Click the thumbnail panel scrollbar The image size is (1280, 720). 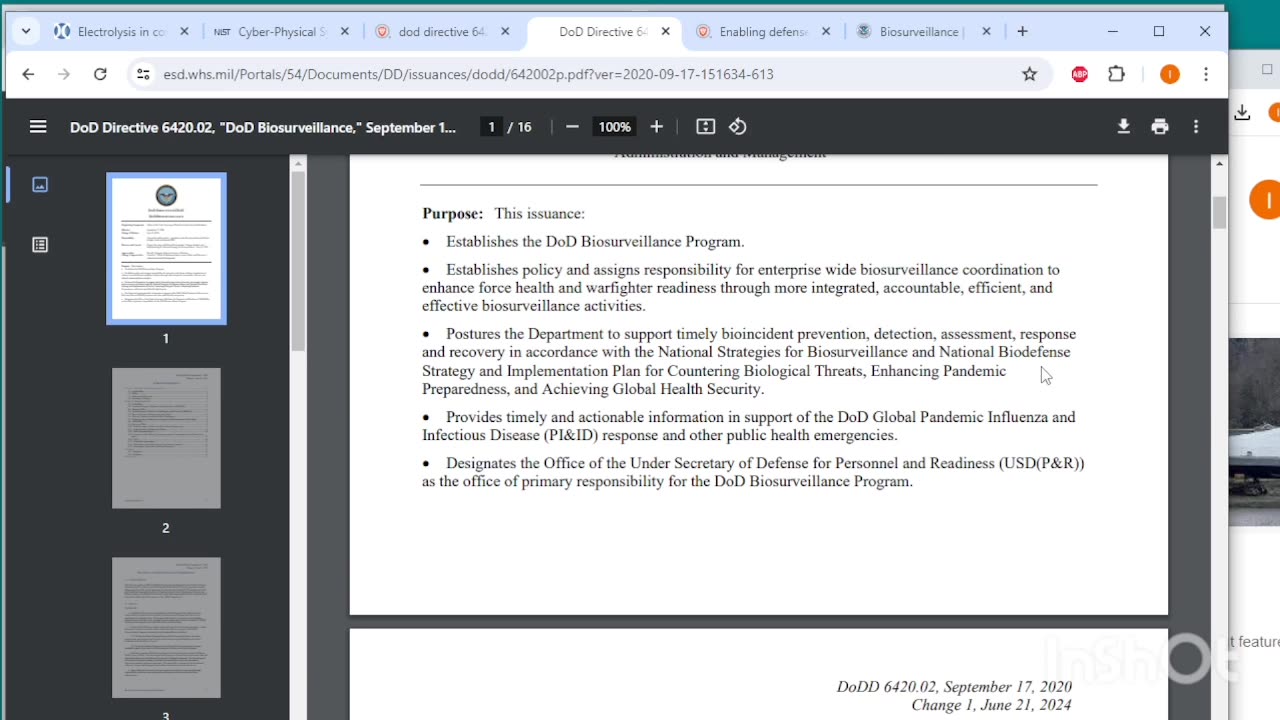[298, 260]
